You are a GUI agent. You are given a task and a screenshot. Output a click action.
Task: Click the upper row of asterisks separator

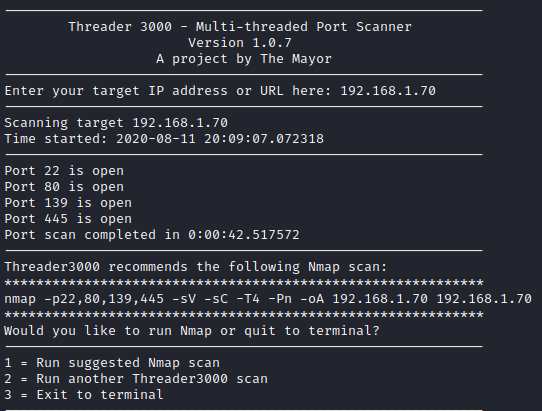click(244, 283)
